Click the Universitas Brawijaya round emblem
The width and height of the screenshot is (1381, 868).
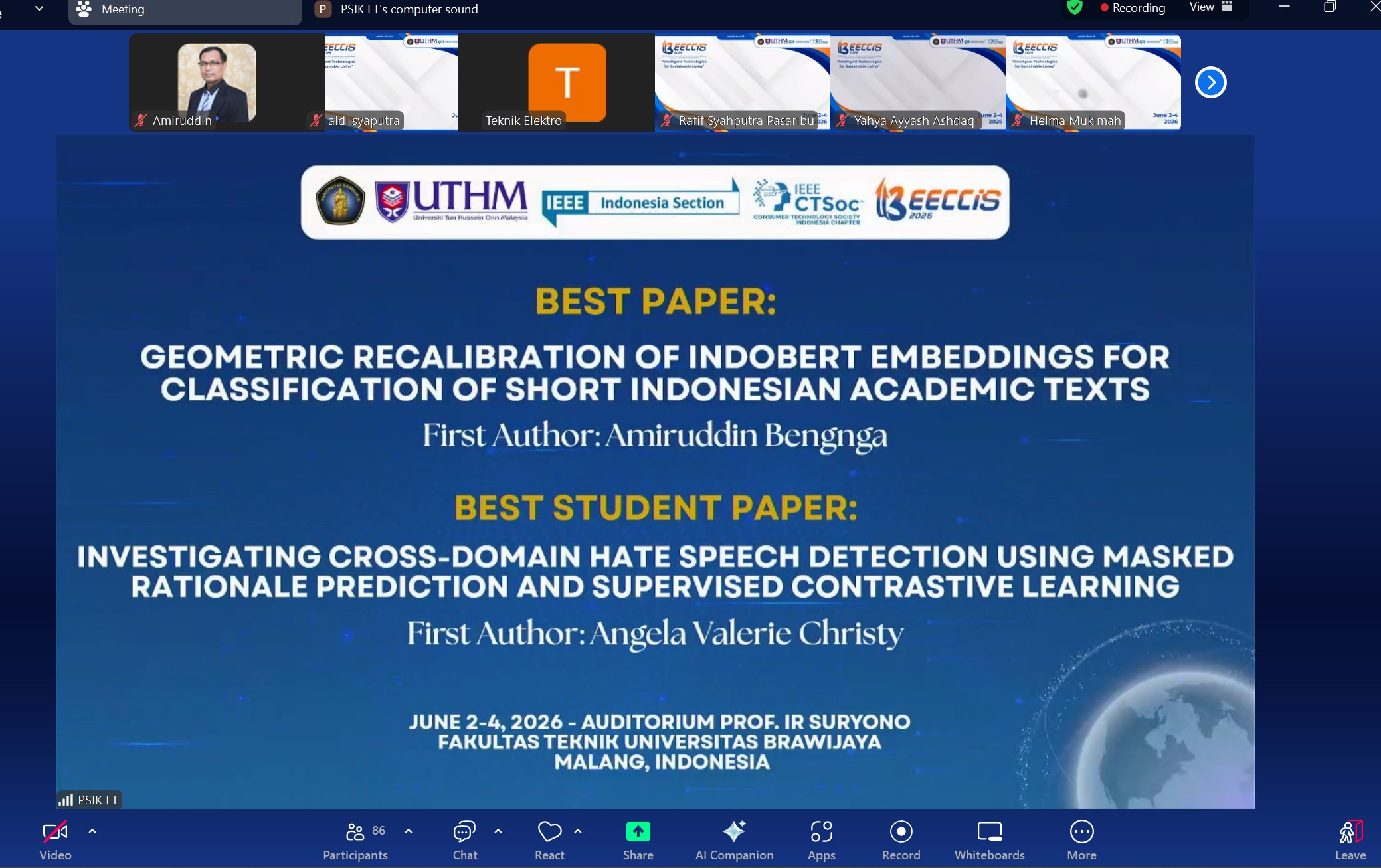pos(340,201)
